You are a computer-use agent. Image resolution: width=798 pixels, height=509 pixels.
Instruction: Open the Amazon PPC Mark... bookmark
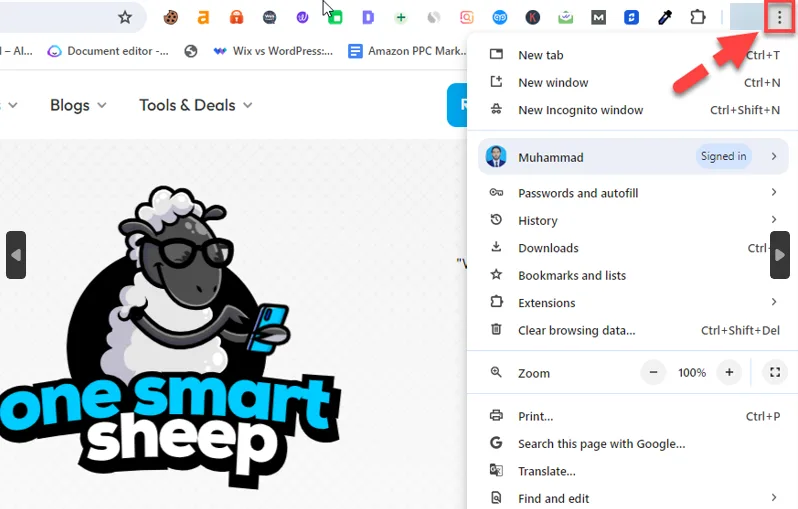coord(407,51)
